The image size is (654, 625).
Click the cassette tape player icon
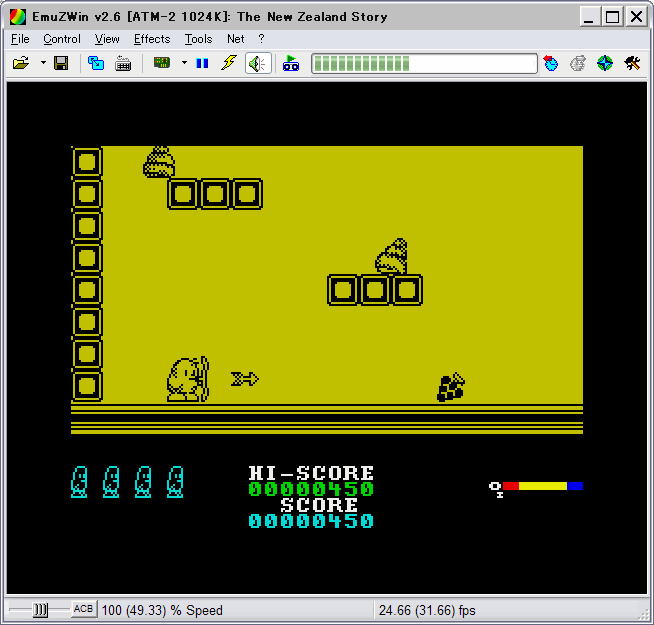290,63
